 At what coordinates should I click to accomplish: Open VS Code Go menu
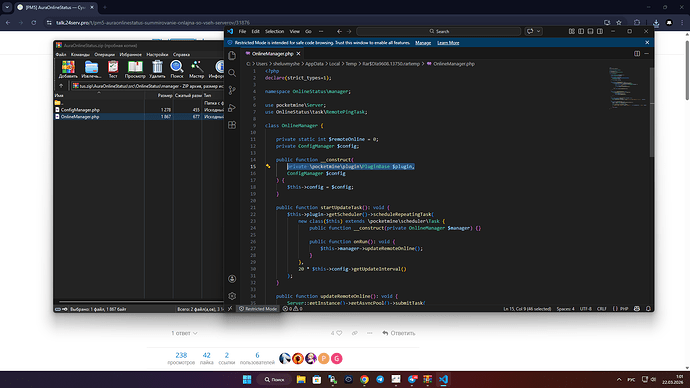coord(308,31)
